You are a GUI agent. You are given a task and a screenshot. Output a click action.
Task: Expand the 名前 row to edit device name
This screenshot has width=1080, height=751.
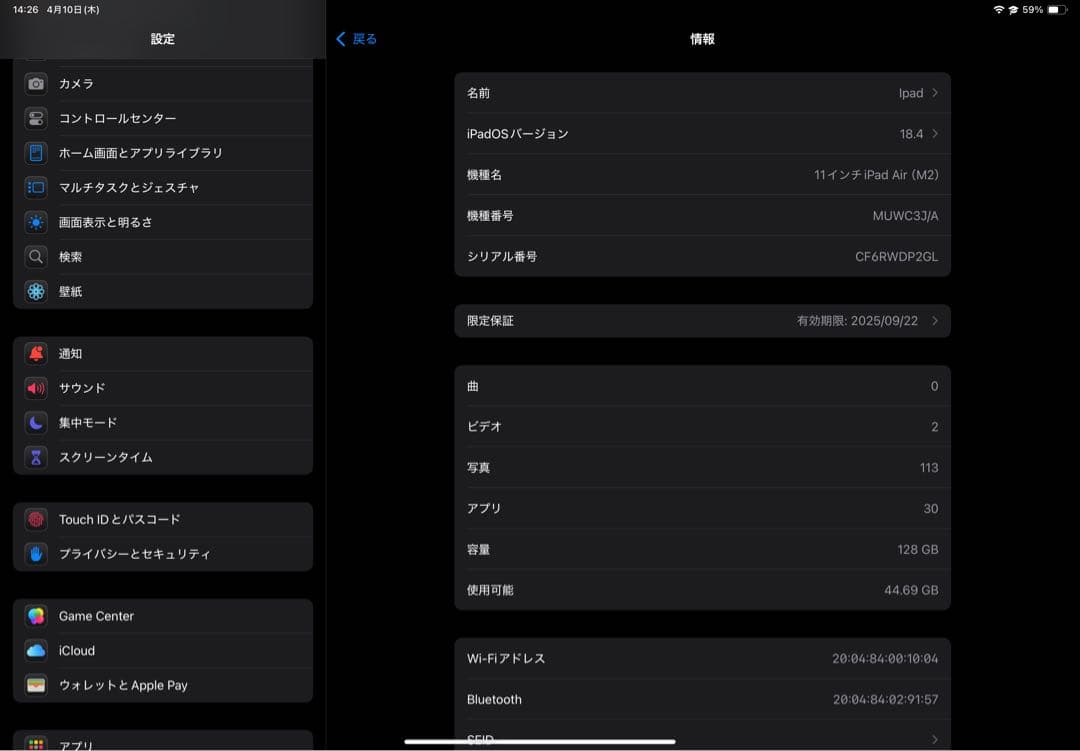point(700,92)
